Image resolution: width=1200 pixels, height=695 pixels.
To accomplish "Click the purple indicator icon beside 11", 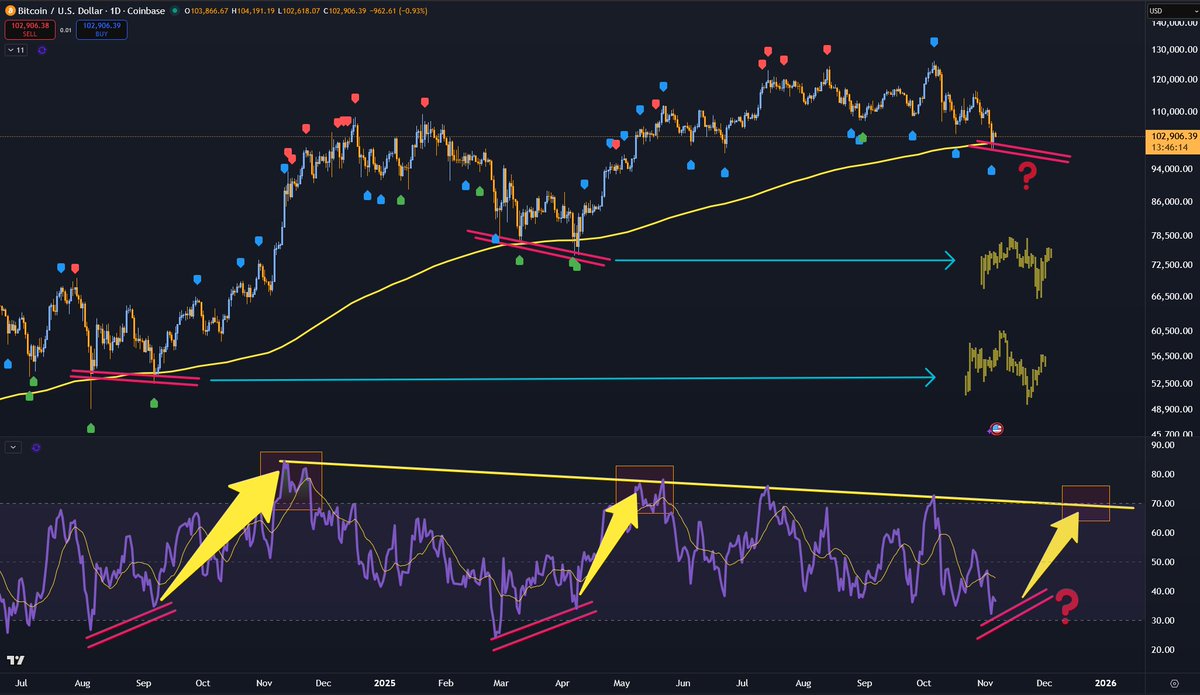I will click(42, 50).
